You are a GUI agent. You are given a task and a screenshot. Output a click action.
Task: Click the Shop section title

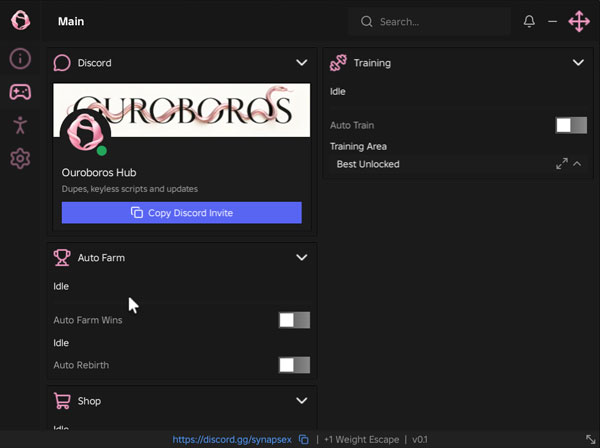(x=89, y=401)
